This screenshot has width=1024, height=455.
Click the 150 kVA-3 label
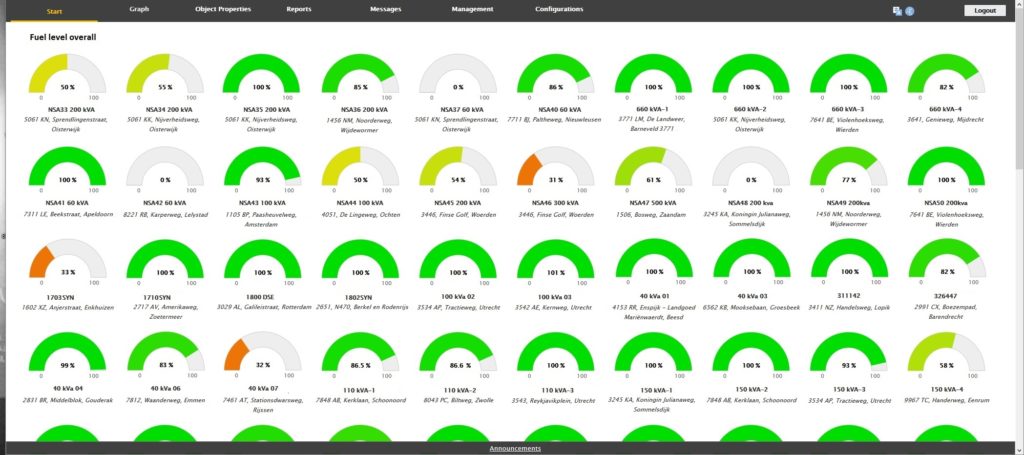(x=848, y=389)
